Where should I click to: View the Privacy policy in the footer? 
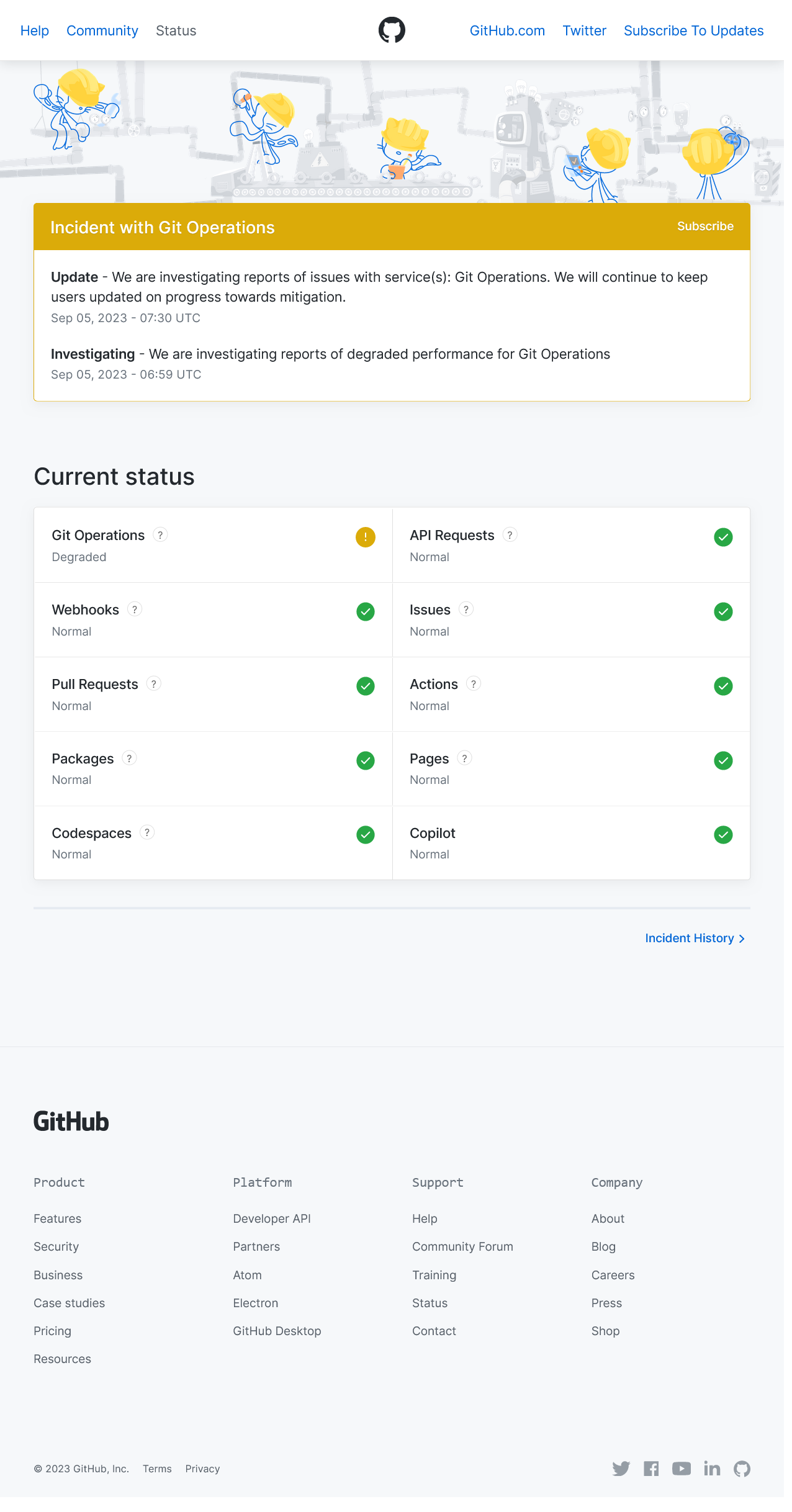coord(202,1469)
